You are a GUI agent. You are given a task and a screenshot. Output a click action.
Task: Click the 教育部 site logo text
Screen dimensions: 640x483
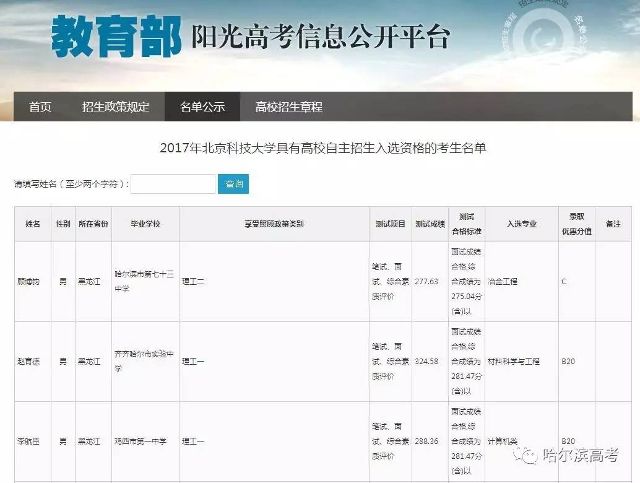click(116, 36)
